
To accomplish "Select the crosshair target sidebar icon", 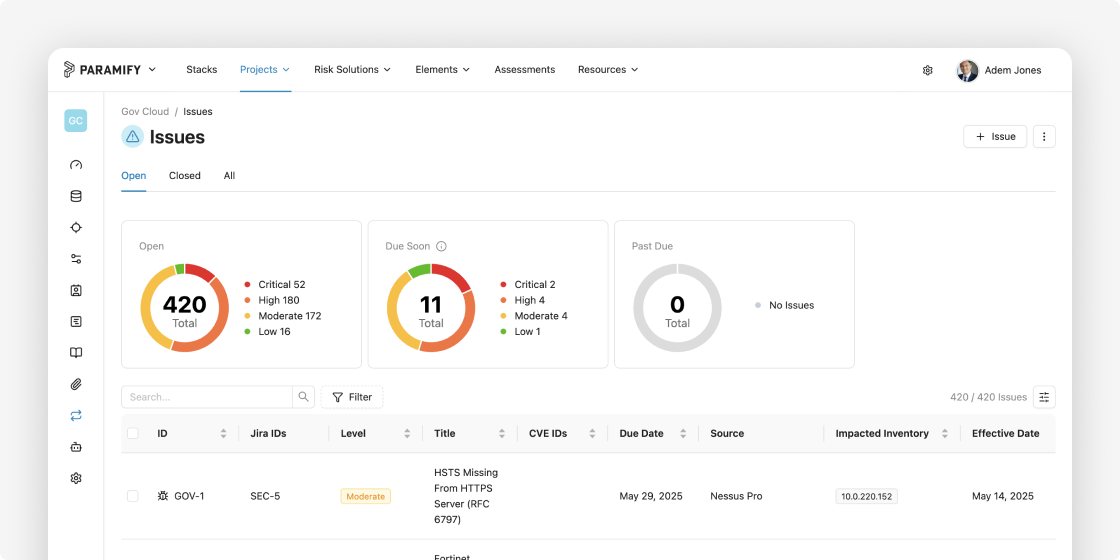I will point(76,228).
